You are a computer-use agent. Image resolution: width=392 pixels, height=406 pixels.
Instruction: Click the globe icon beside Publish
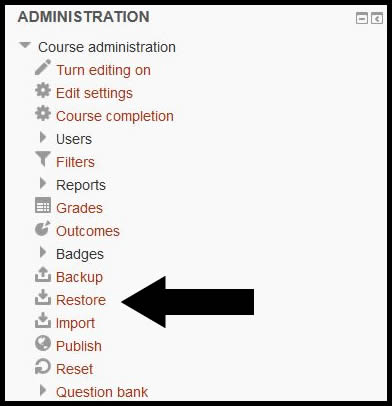pos(43,343)
